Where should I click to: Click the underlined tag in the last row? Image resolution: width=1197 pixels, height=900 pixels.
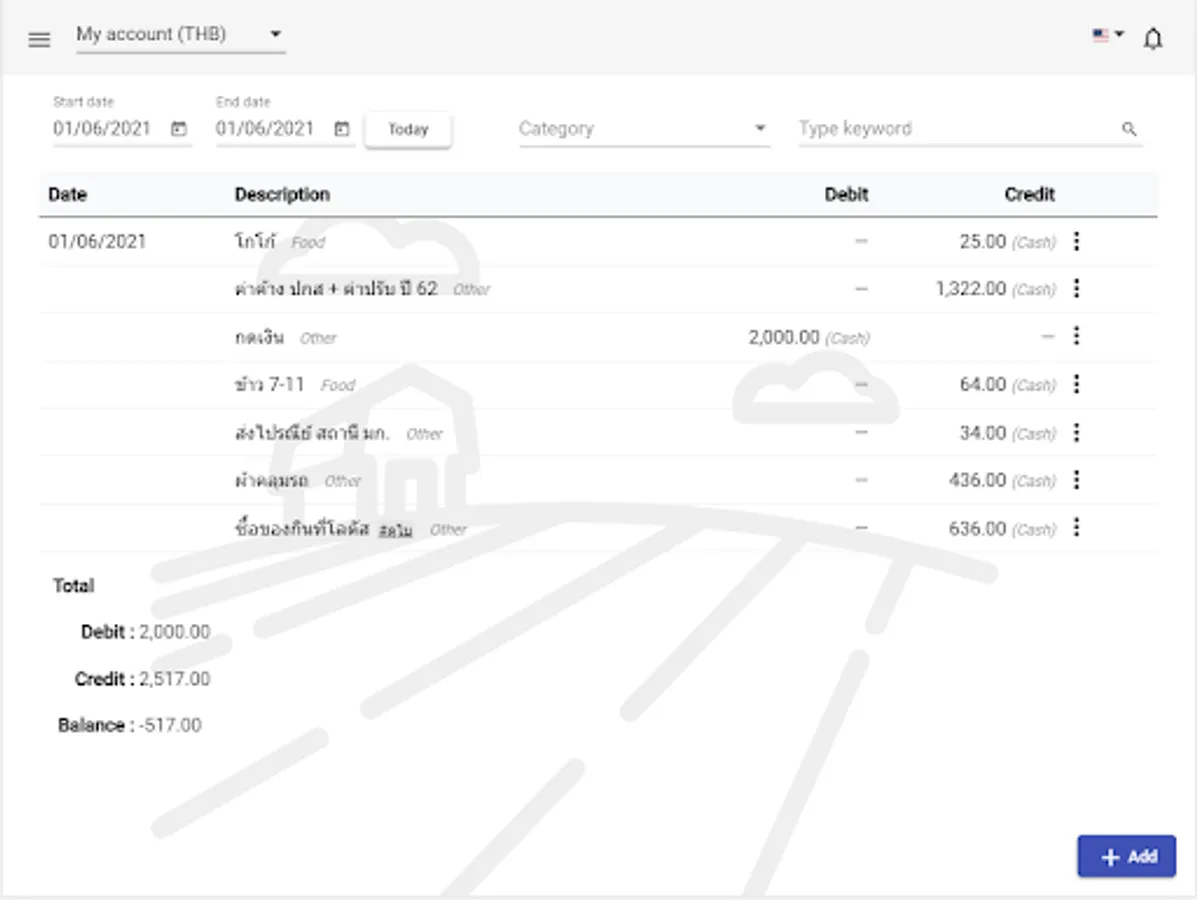point(395,530)
